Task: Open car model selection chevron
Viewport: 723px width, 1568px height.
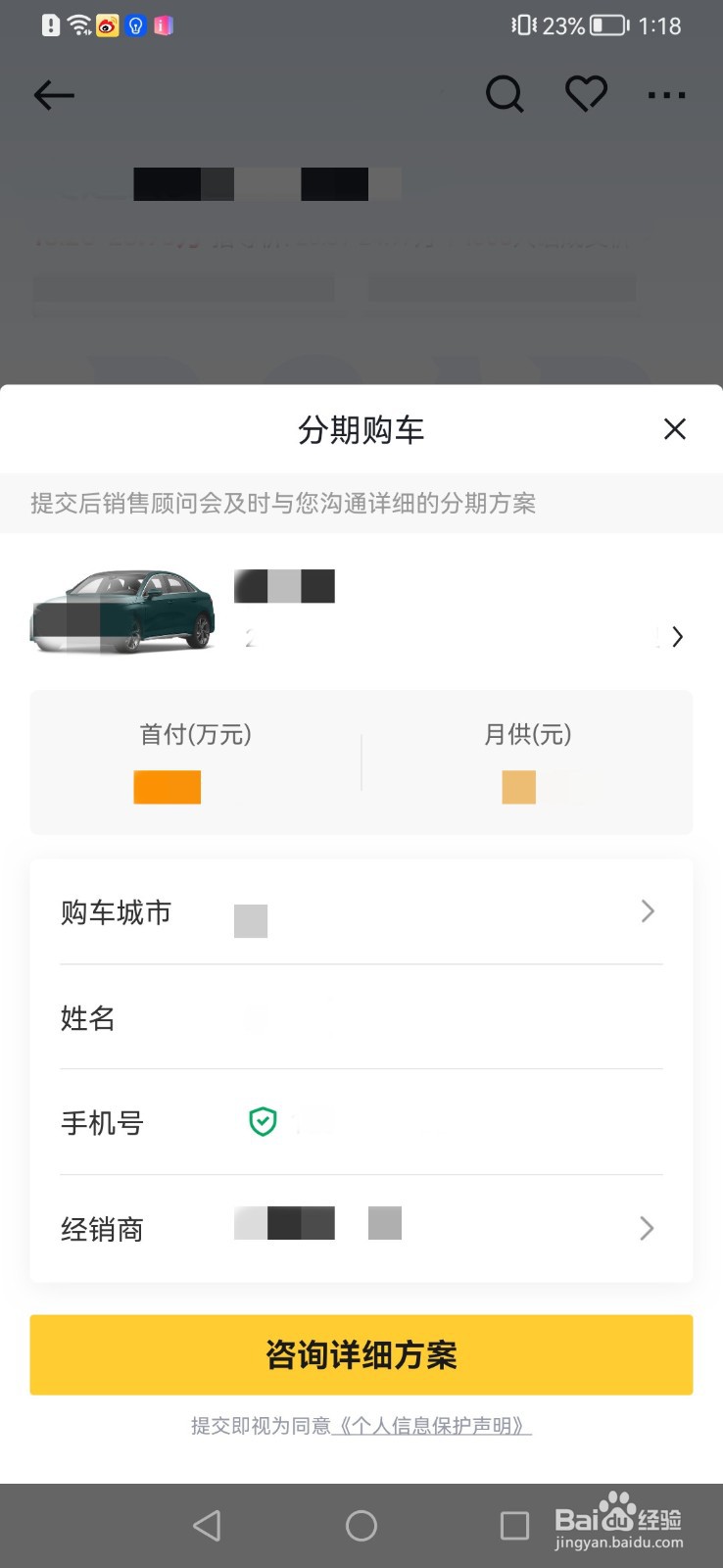Action: tap(676, 637)
